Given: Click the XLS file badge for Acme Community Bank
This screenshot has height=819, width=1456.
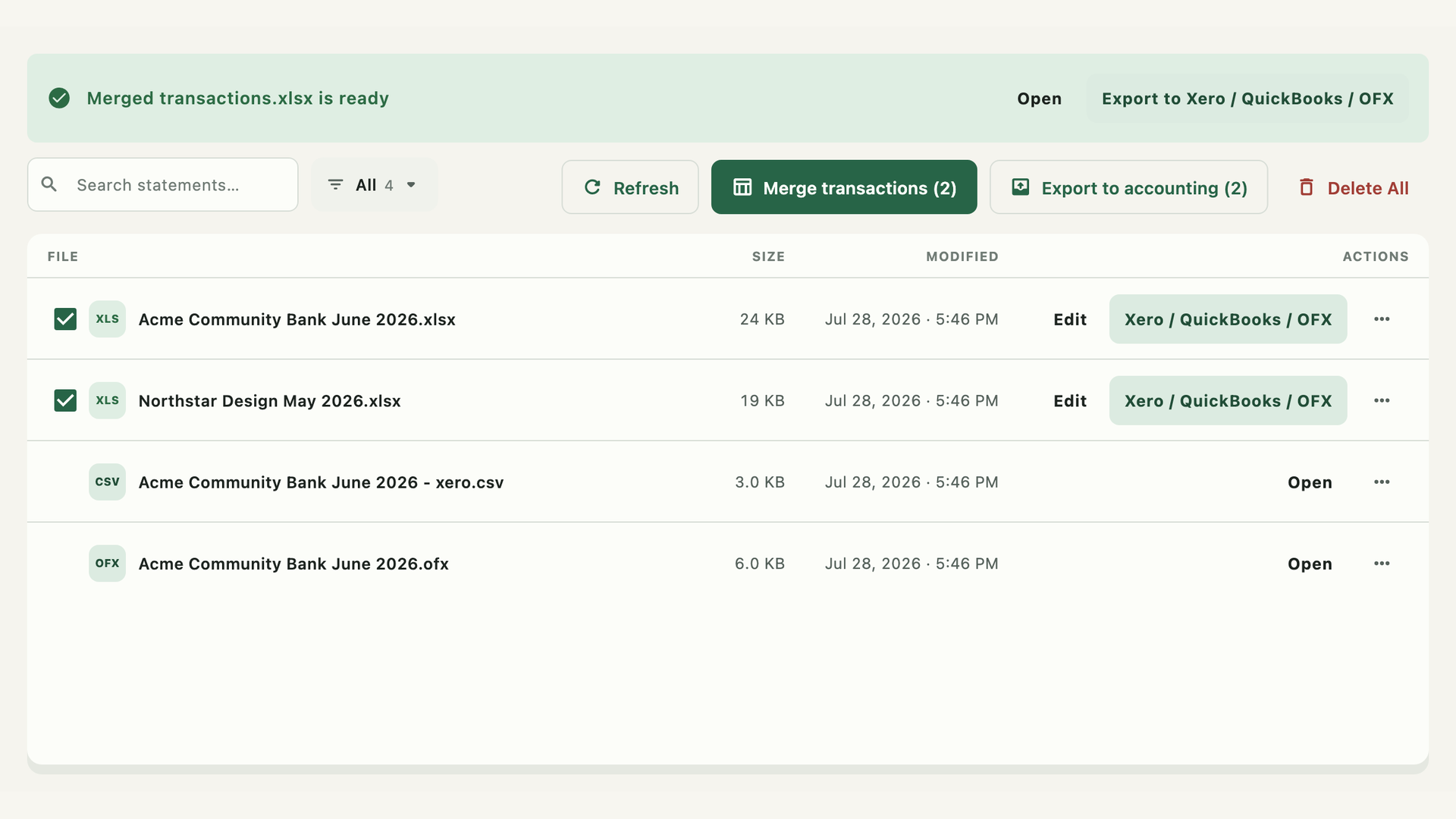Looking at the screenshot, I should click(x=107, y=319).
